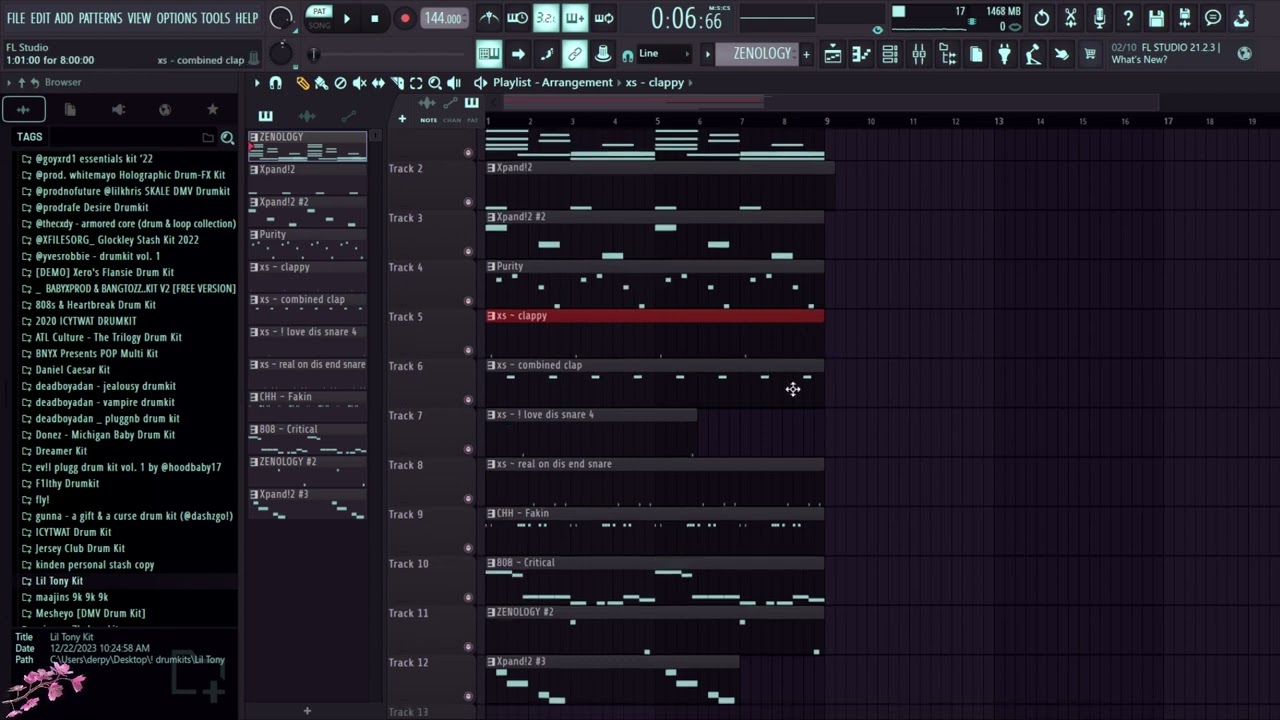This screenshot has width=1280, height=720.
Task: Open the EDIT menu
Action: click(x=40, y=18)
